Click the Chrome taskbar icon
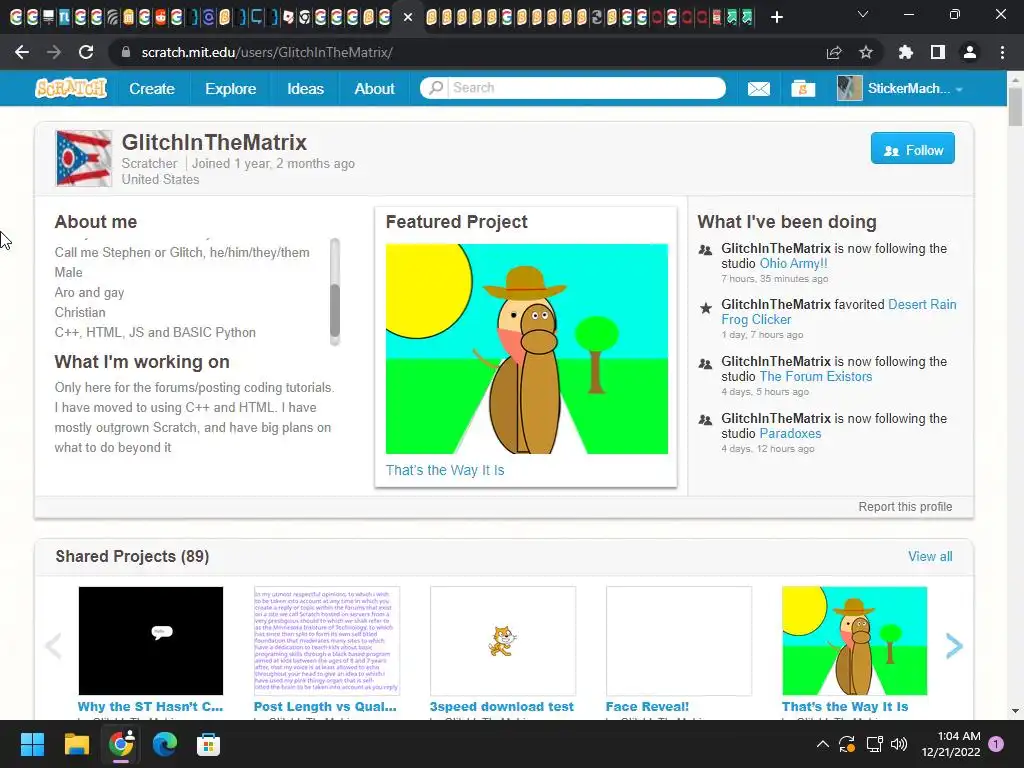Screen dimensions: 1024x768 click(121, 744)
